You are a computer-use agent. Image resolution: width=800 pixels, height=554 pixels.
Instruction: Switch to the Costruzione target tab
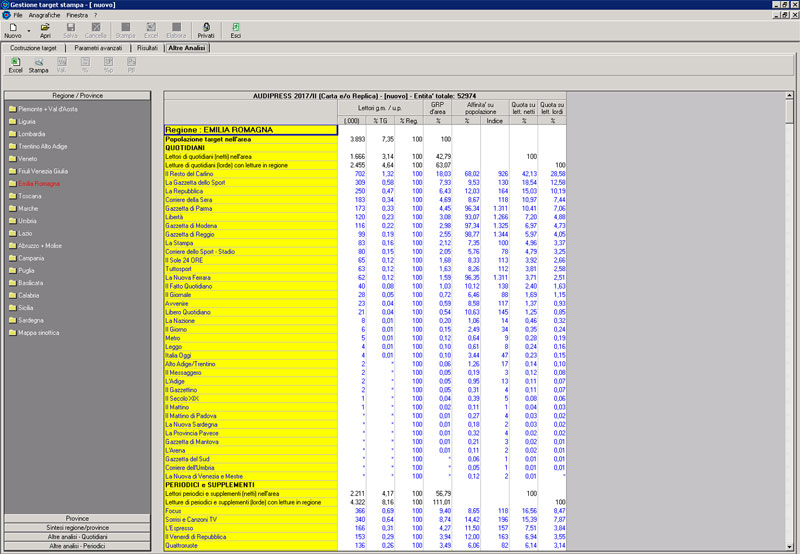(34, 47)
